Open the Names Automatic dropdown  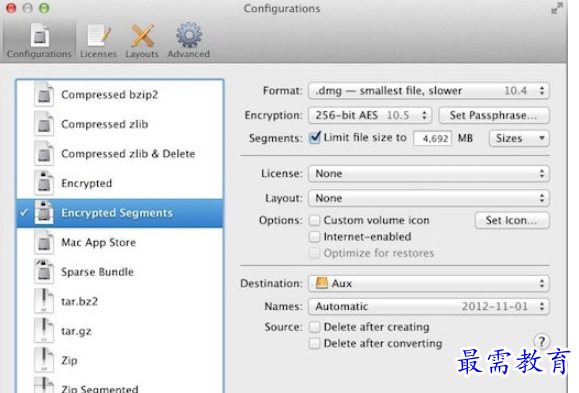429,306
